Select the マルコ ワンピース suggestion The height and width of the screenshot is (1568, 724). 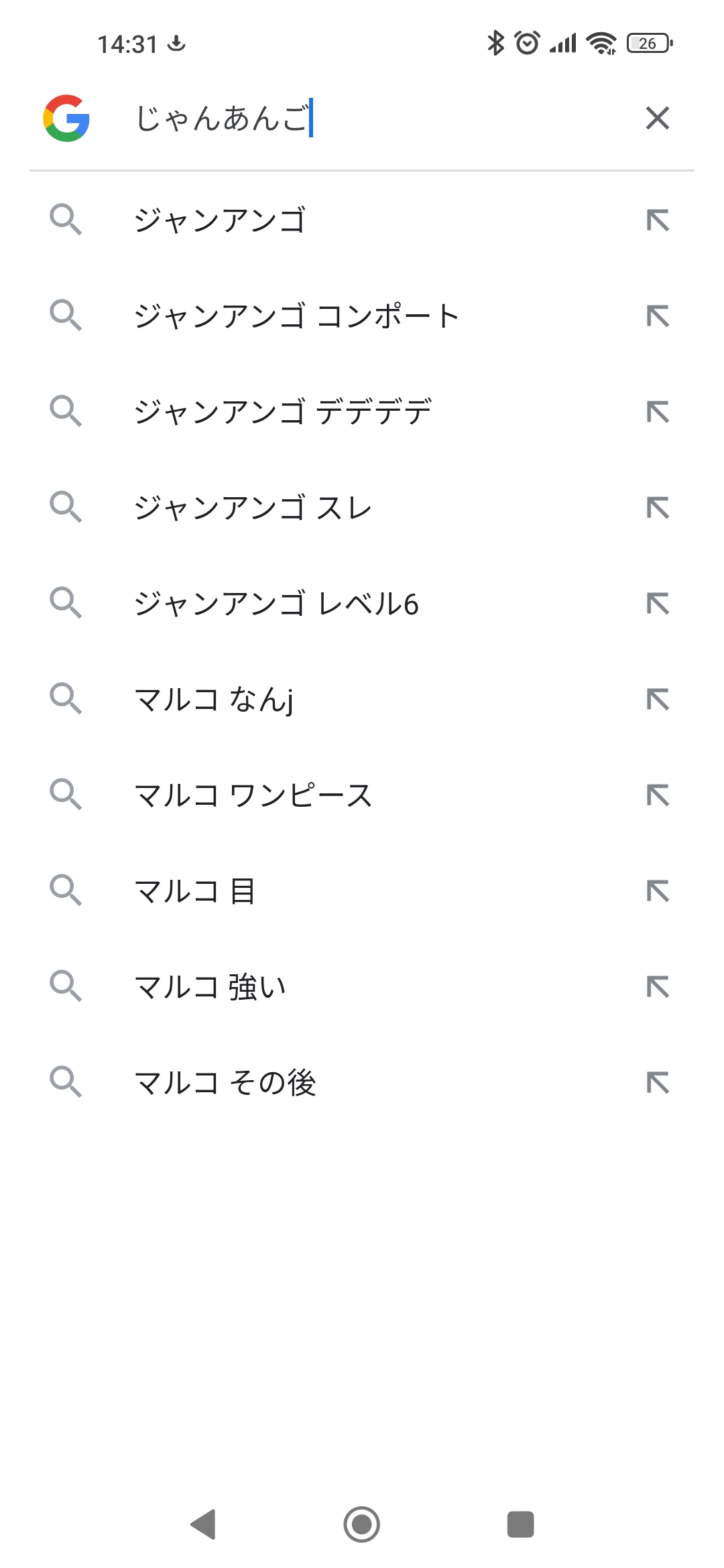[253, 795]
